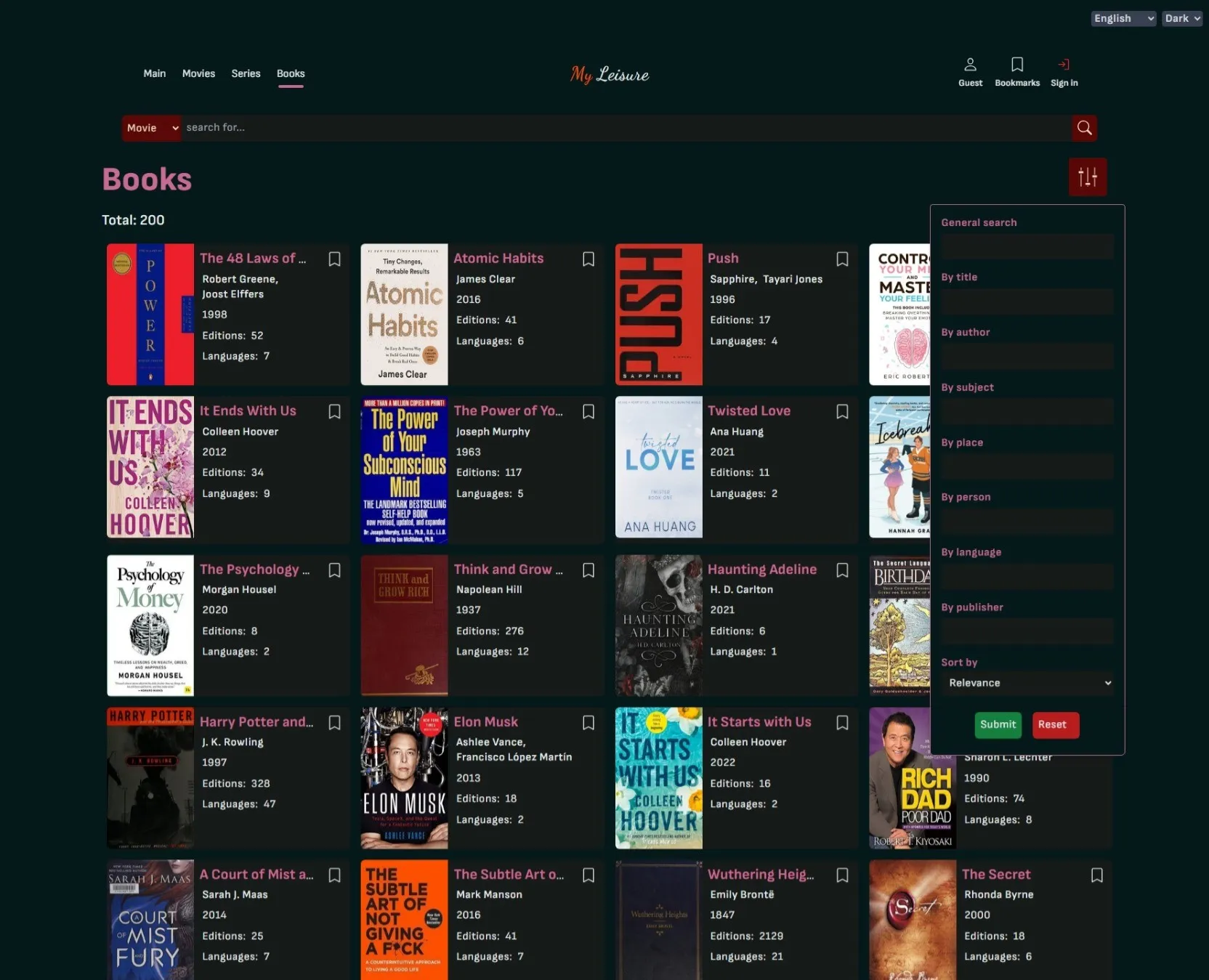Viewport: 1209px width, 980px height.
Task: Focus the By language filter field
Action: [1027, 577]
